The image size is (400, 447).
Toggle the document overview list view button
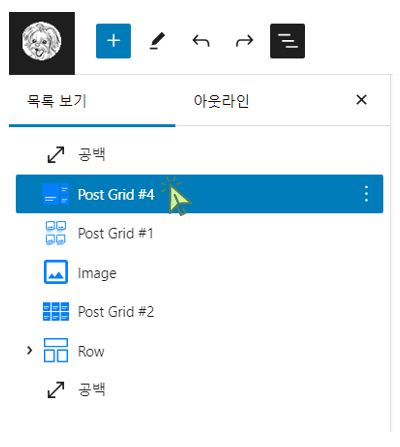[287, 41]
